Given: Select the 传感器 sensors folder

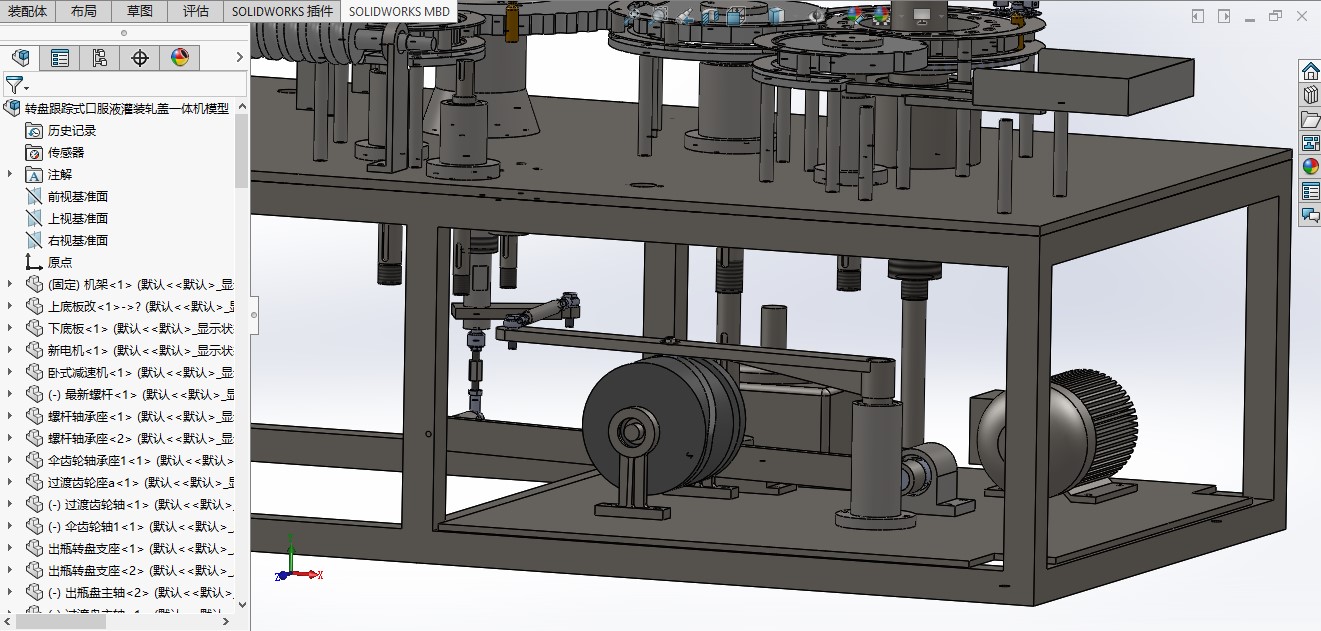Looking at the screenshot, I should coord(66,153).
